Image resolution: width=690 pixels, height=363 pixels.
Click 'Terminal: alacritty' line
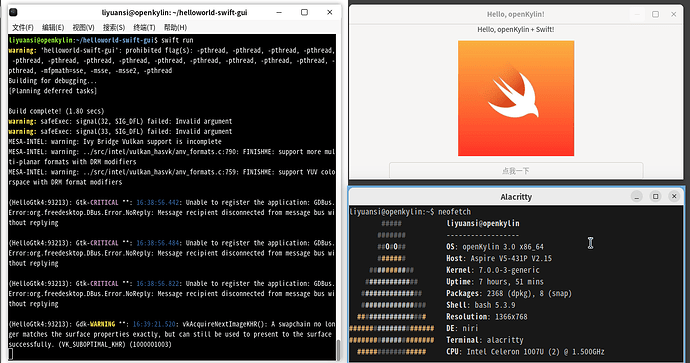click(x=484, y=340)
